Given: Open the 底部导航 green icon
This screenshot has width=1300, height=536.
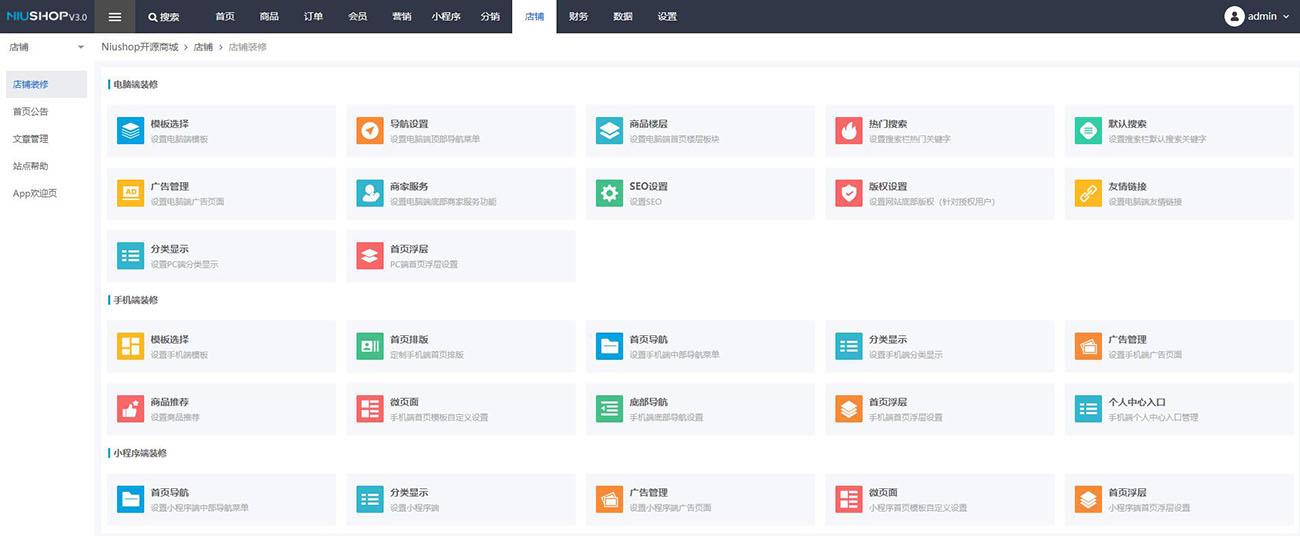Looking at the screenshot, I should click(x=609, y=408).
